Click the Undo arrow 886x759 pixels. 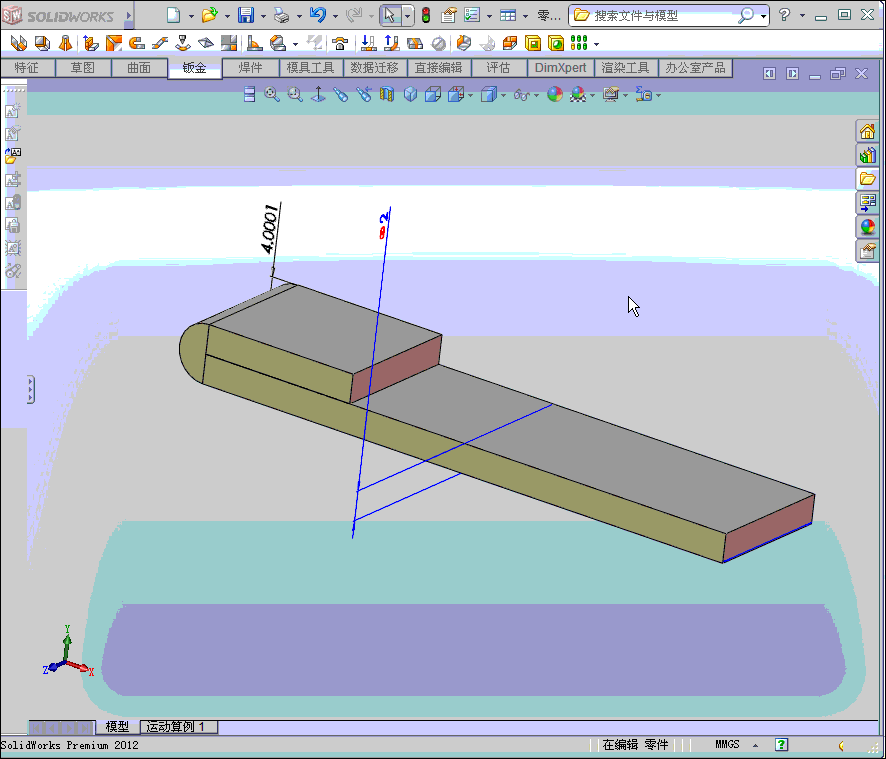coord(318,15)
